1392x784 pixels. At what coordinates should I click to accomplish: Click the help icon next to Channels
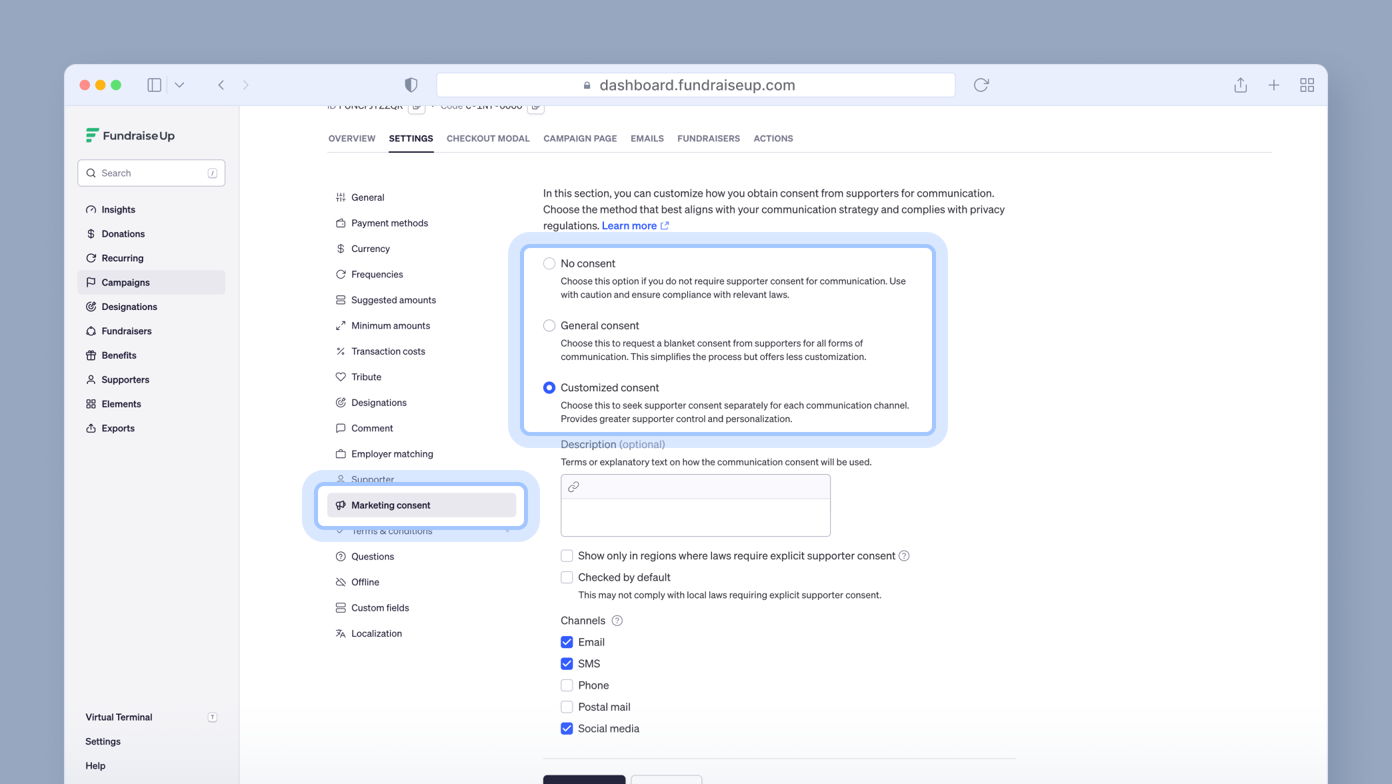coord(617,620)
